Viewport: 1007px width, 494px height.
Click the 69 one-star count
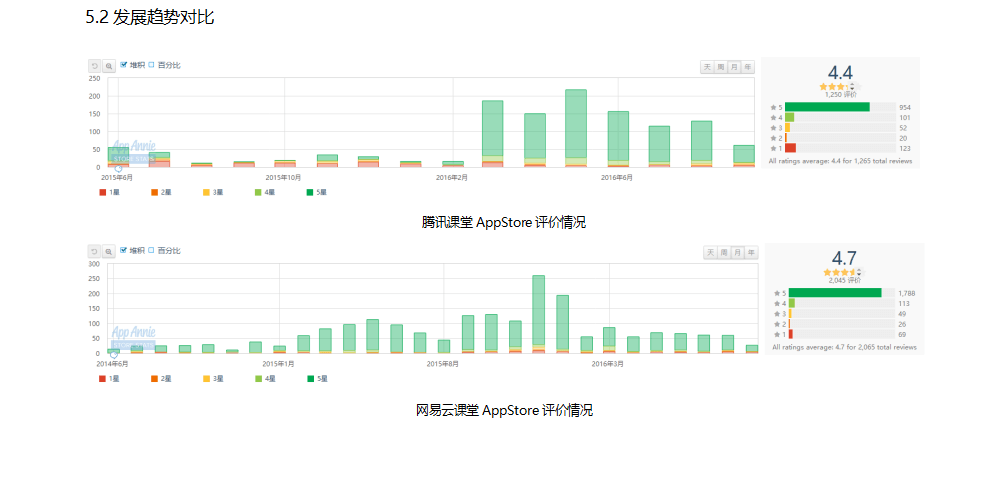(x=902, y=335)
